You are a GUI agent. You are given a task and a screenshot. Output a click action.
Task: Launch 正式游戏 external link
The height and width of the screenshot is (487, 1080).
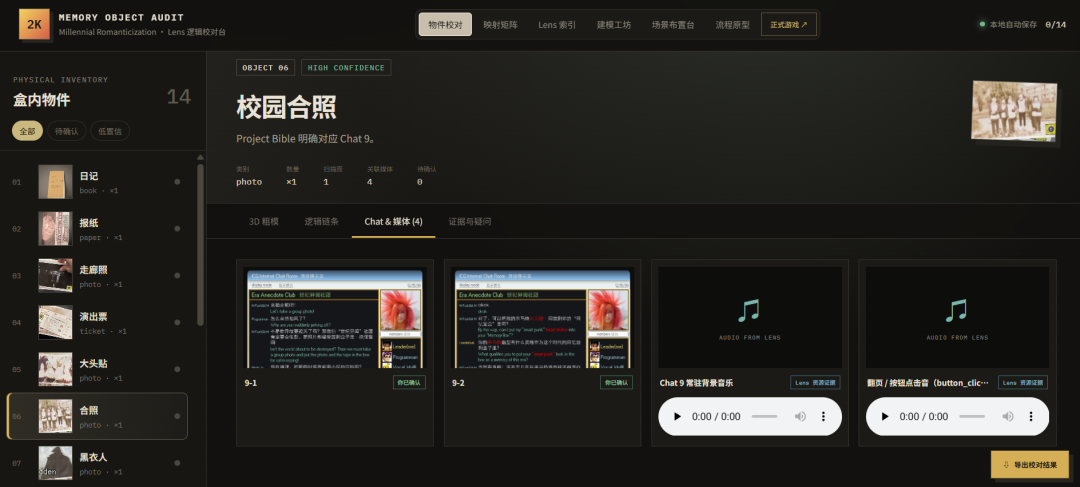pos(789,24)
